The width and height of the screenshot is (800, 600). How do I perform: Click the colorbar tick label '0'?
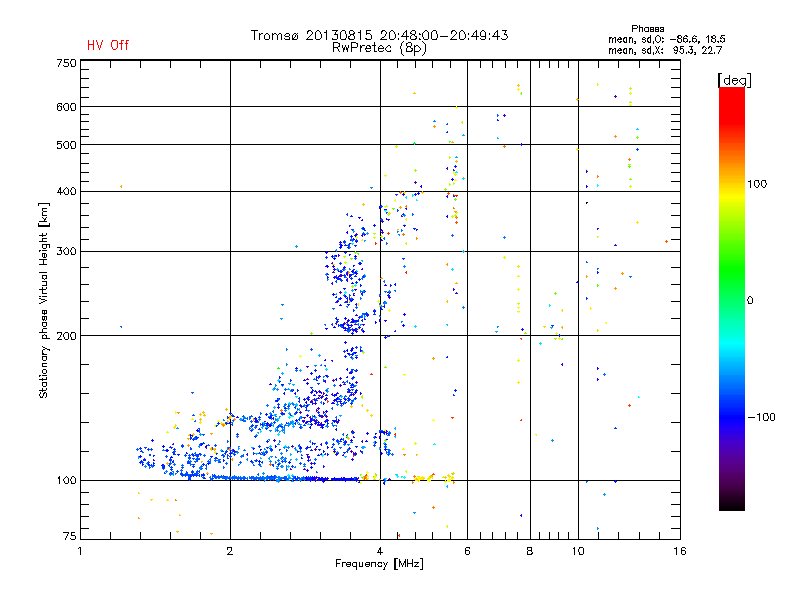(750, 301)
